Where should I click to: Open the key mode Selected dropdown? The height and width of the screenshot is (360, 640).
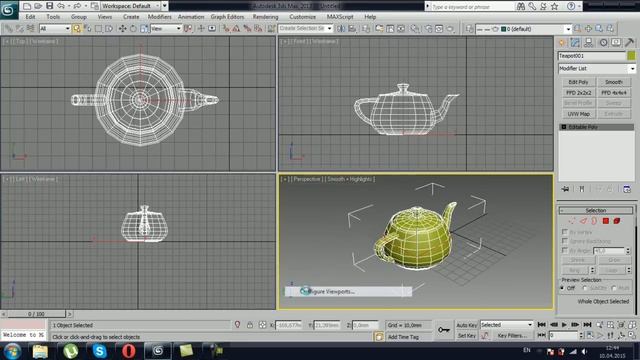pos(507,325)
